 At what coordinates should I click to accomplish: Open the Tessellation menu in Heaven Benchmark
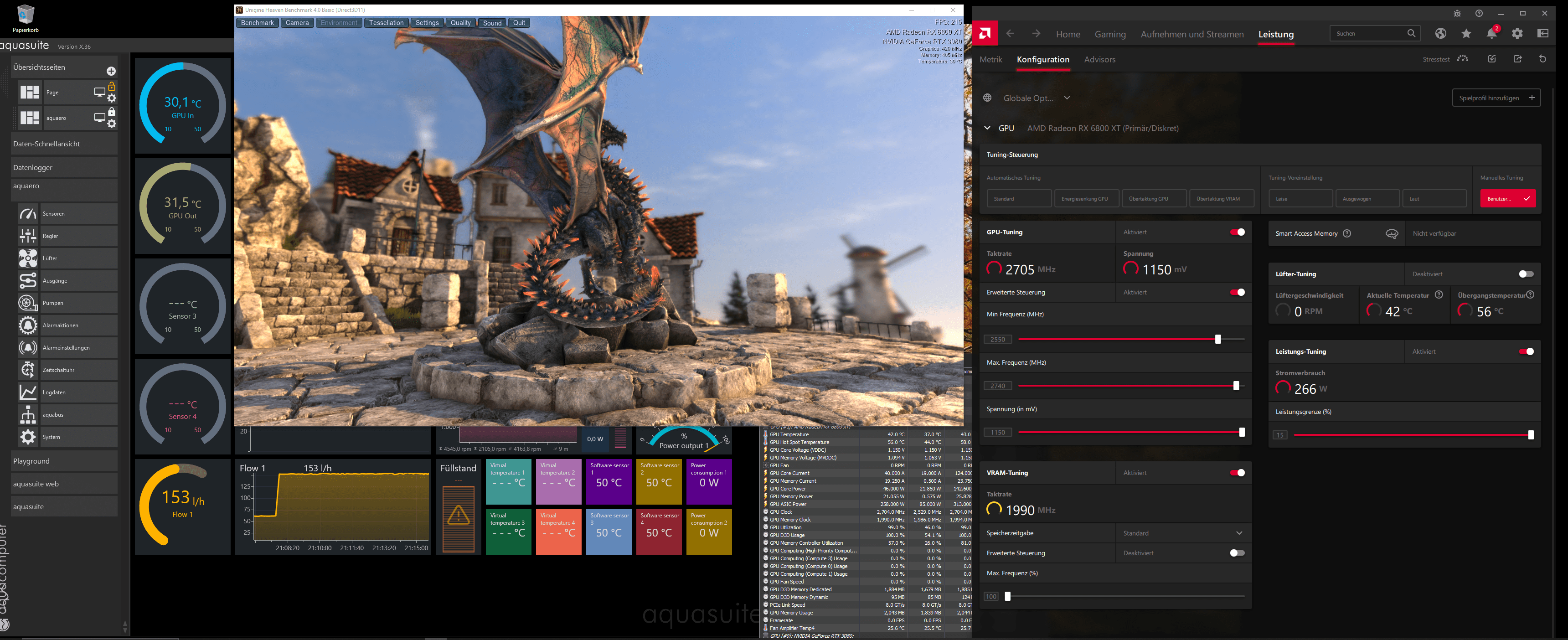coord(386,23)
